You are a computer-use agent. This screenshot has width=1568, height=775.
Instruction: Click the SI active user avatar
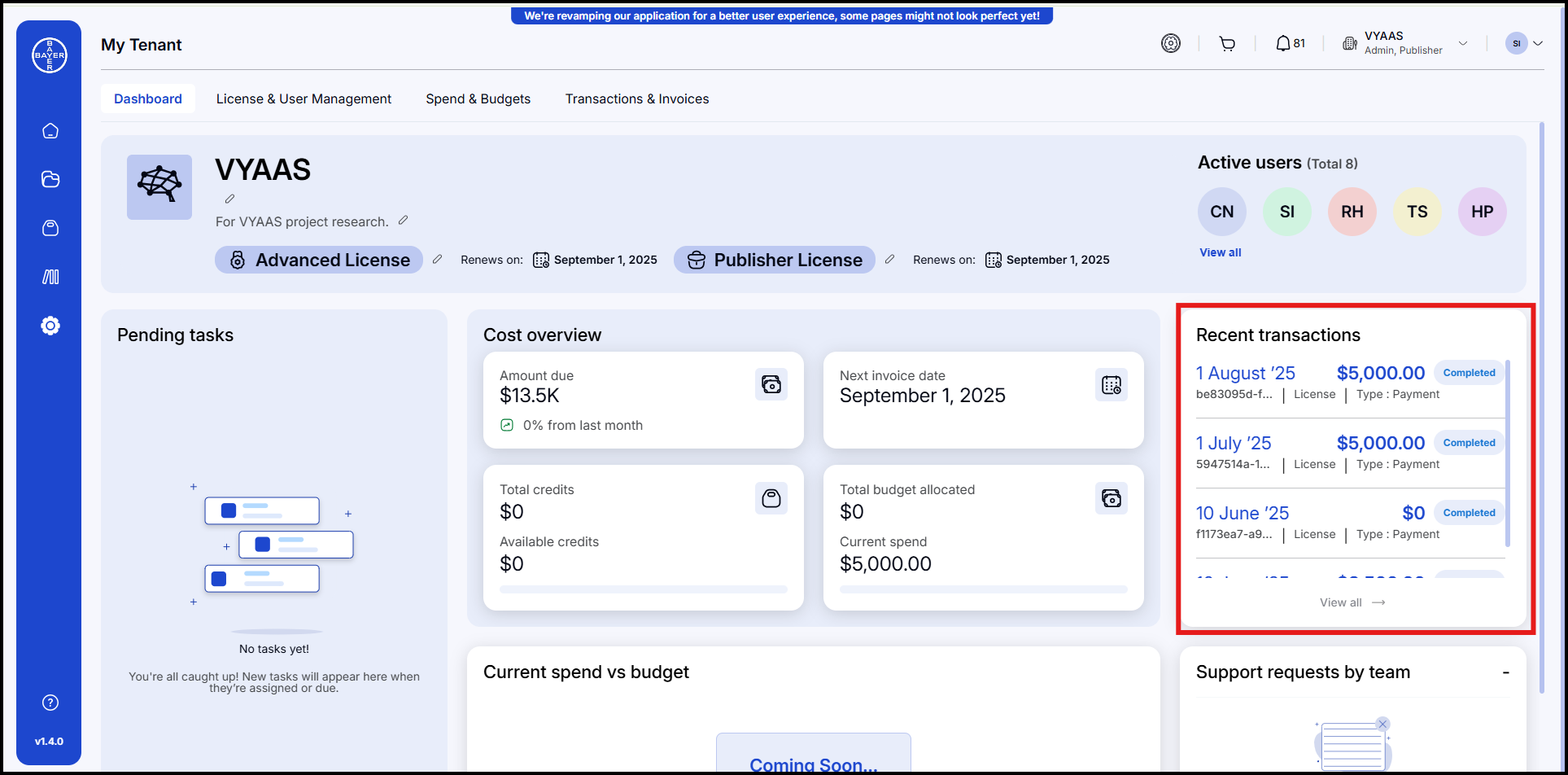(1287, 212)
